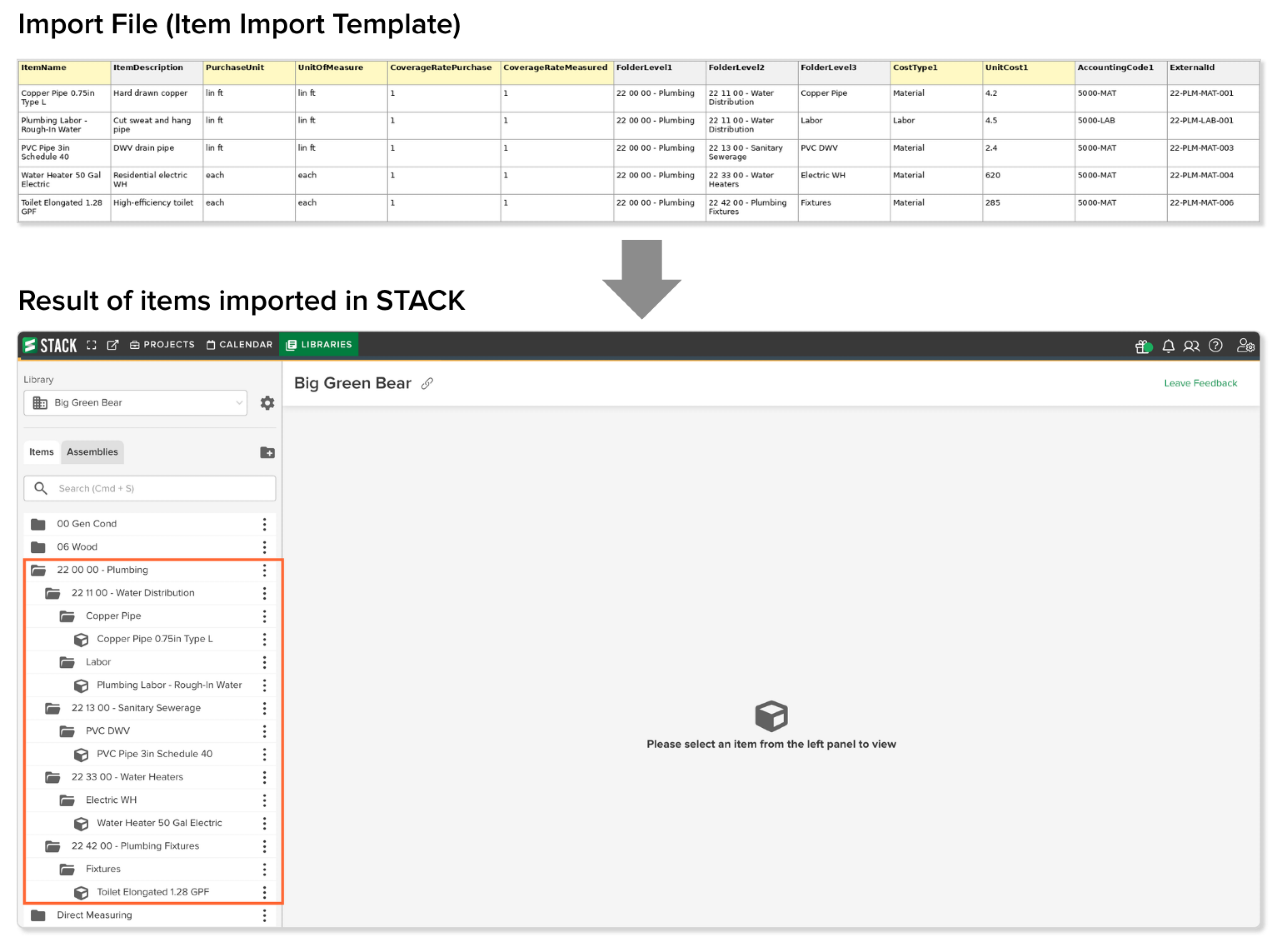Collapse the 22 33 00 - Water Heaters folder

point(52,777)
